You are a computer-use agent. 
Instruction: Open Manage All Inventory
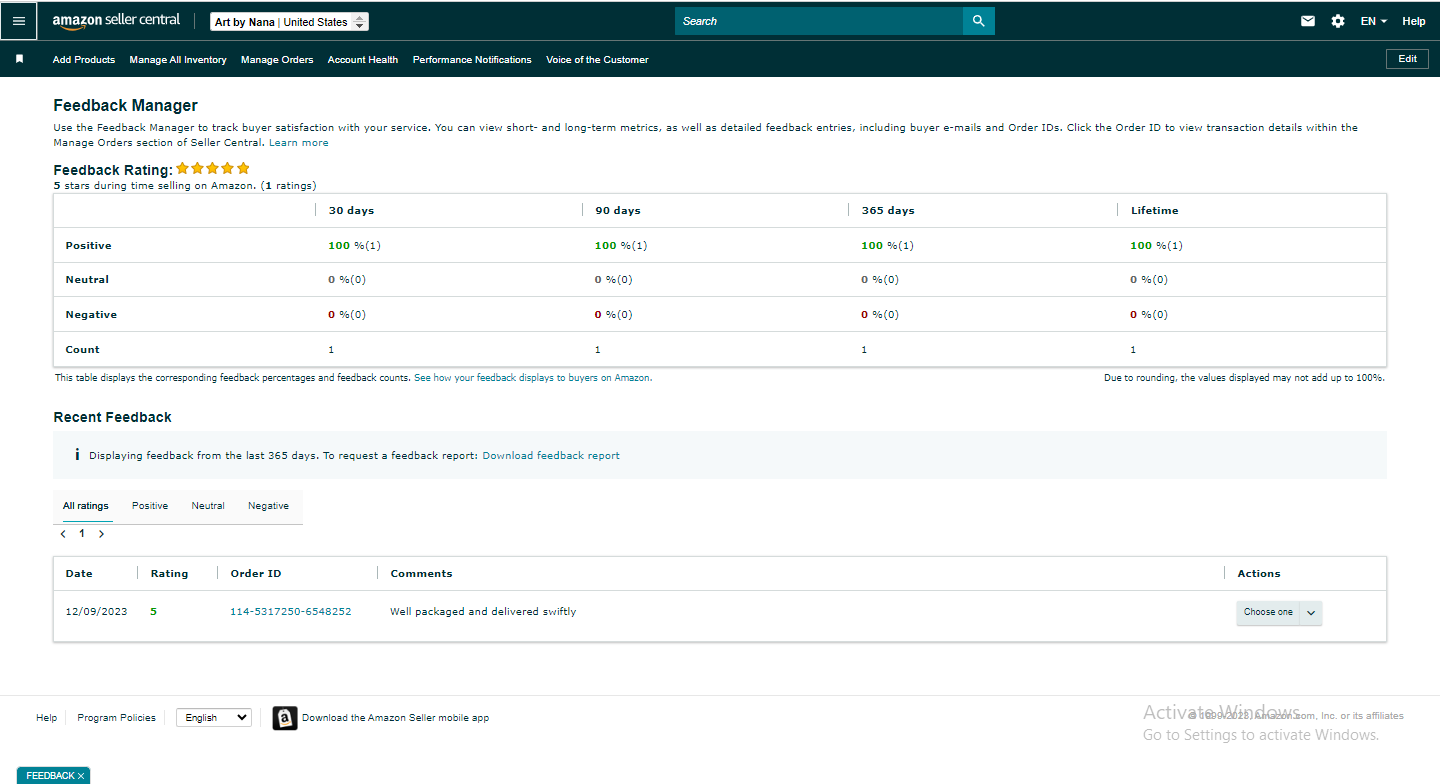tap(178, 60)
